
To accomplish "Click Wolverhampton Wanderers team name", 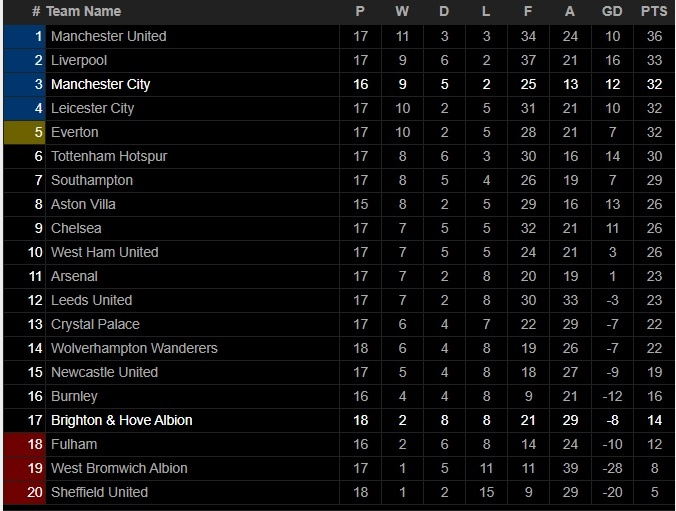I will [x=134, y=348].
